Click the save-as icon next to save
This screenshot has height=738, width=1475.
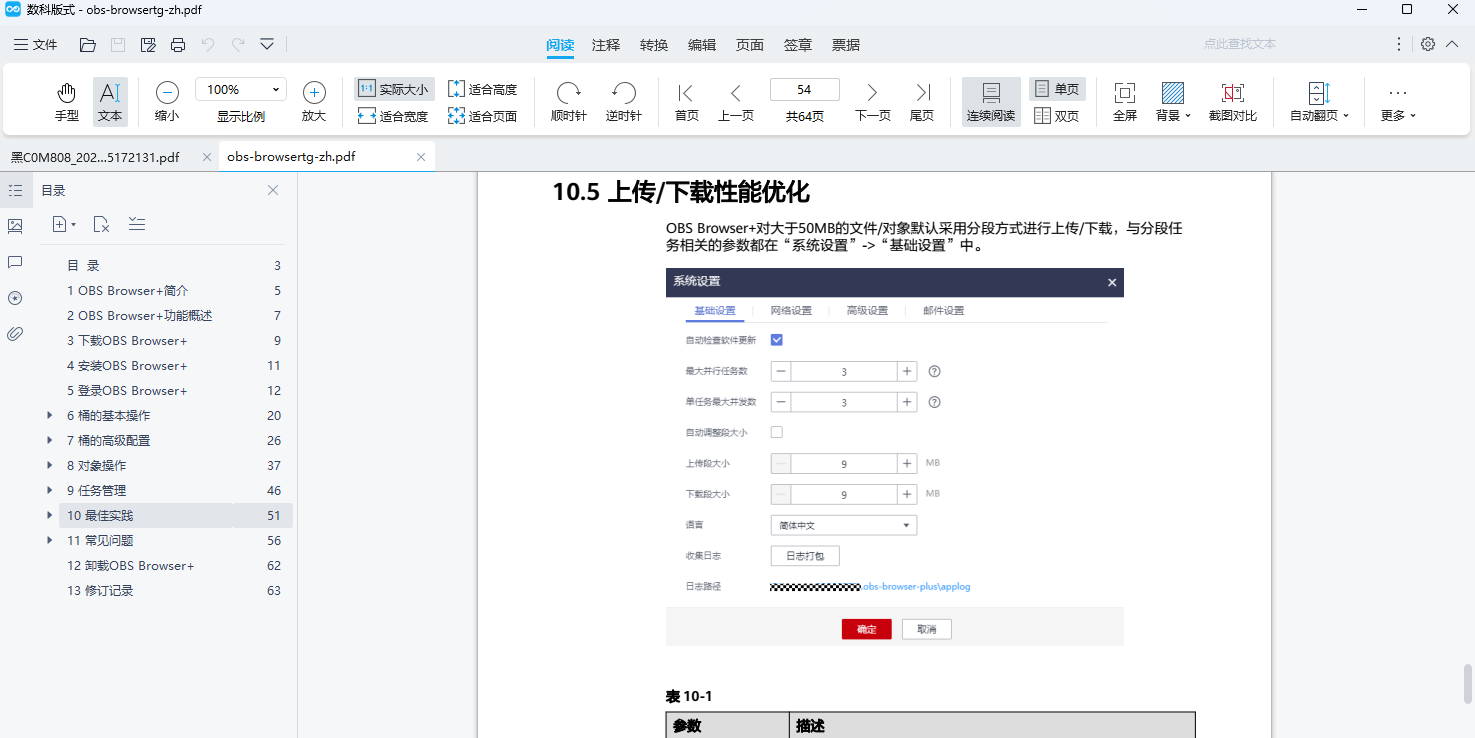pos(148,45)
